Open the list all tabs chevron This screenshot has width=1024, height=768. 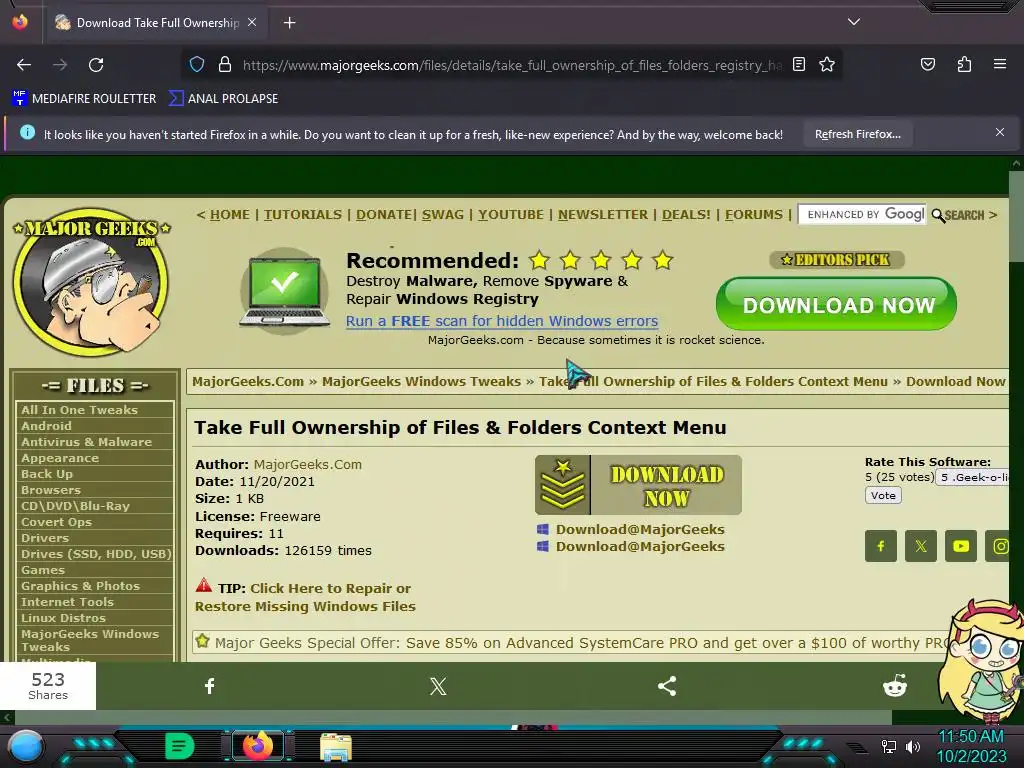(x=854, y=22)
